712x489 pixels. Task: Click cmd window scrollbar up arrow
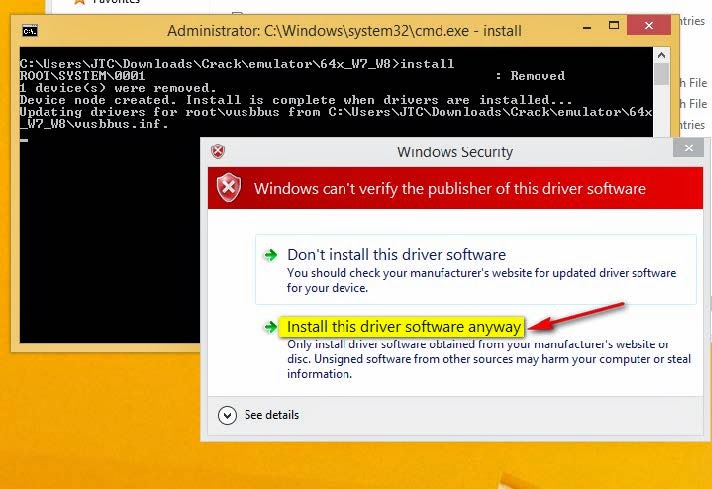[x=661, y=55]
